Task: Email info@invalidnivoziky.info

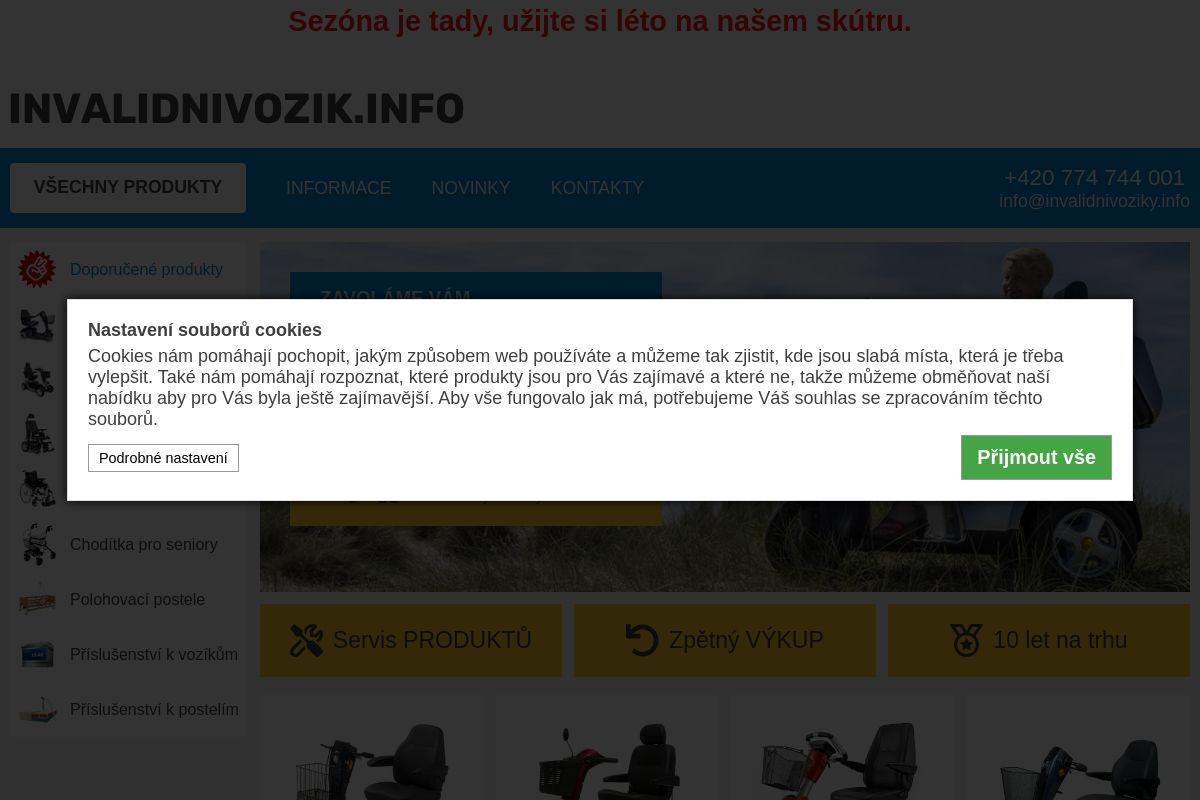Action: click(x=1094, y=201)
